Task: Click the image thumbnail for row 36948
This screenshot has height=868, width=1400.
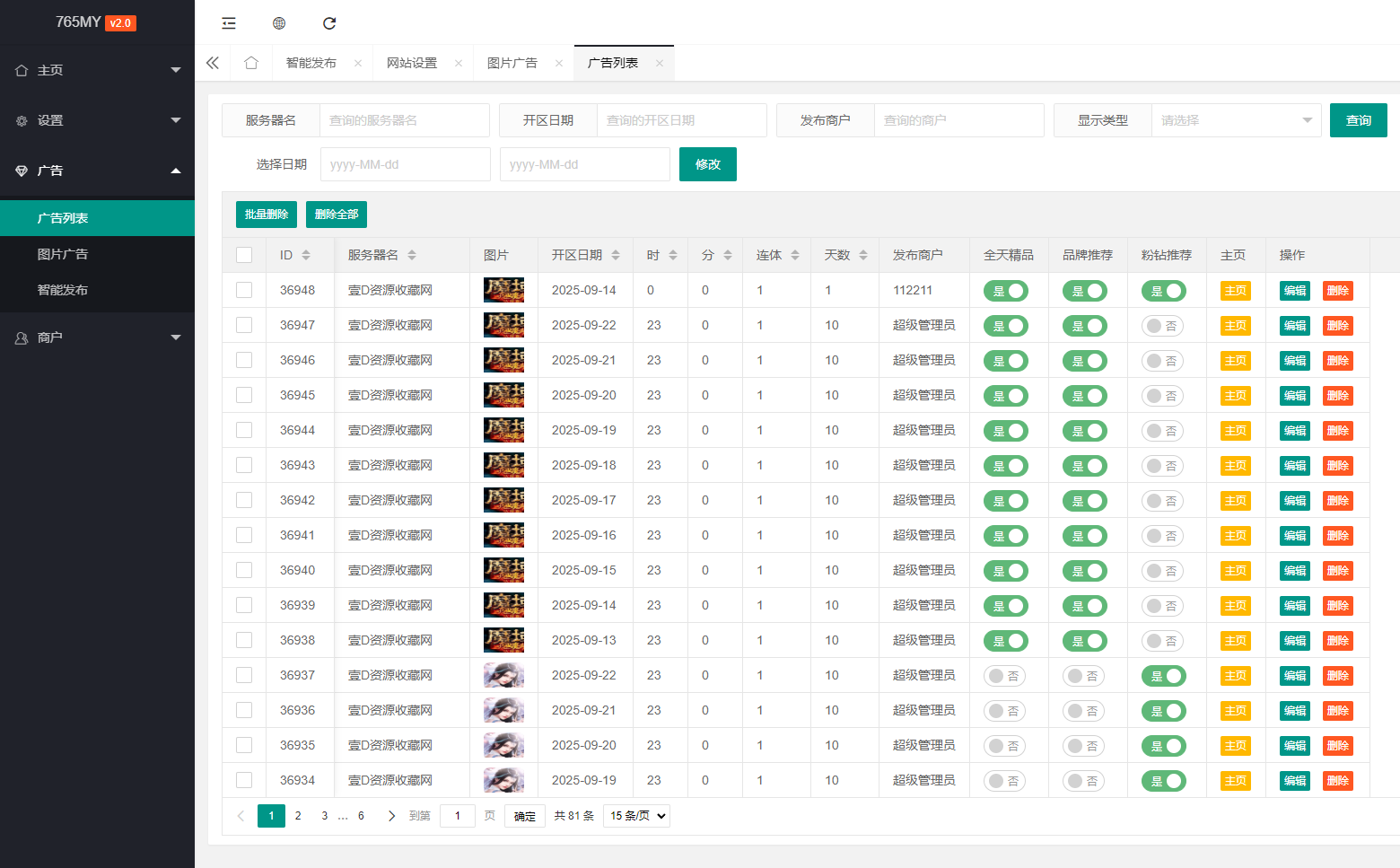Action: click(x=503, y=289)
